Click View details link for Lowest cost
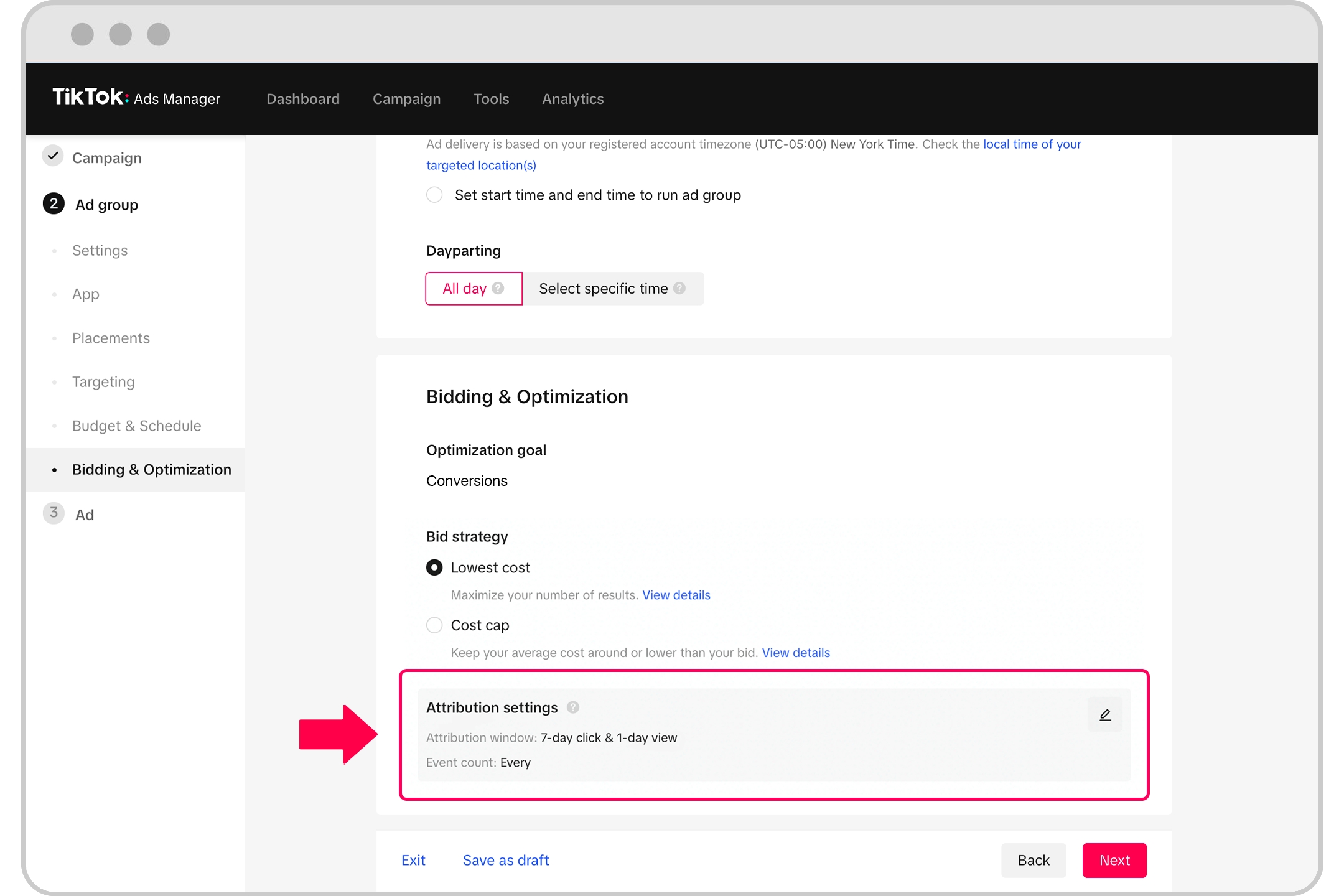Viewport: 1344px width, 896px height. coord(677,594)
